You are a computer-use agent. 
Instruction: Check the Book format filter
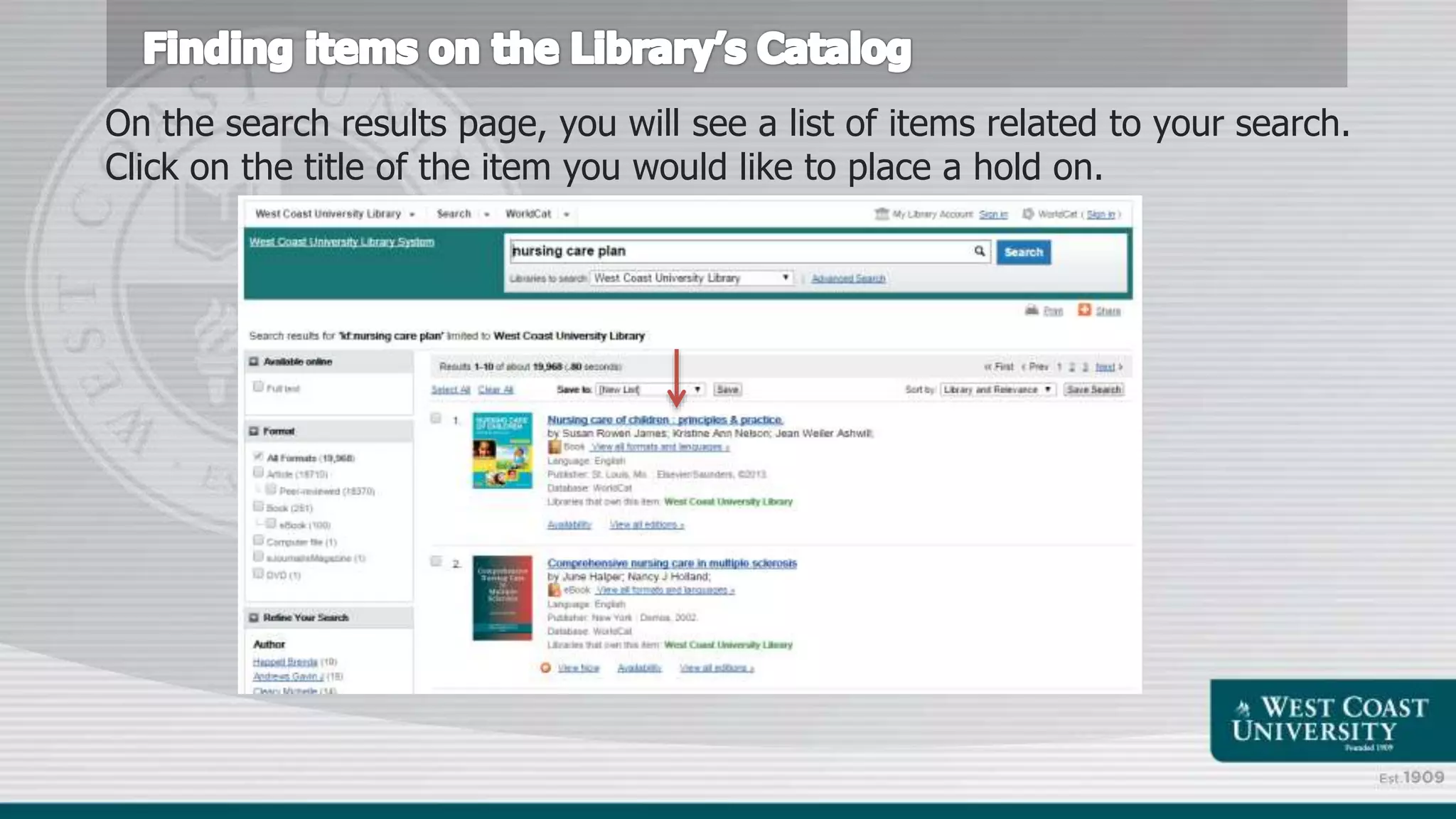tap(258, 507)
